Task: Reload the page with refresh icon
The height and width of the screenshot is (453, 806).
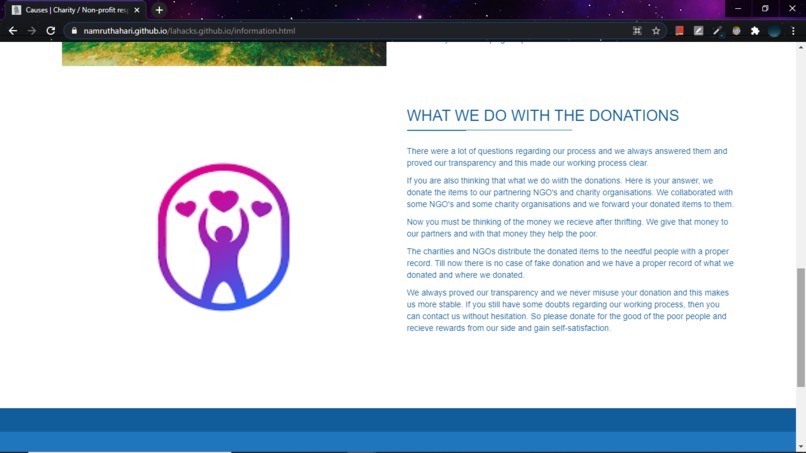Action: click(50, 31)
